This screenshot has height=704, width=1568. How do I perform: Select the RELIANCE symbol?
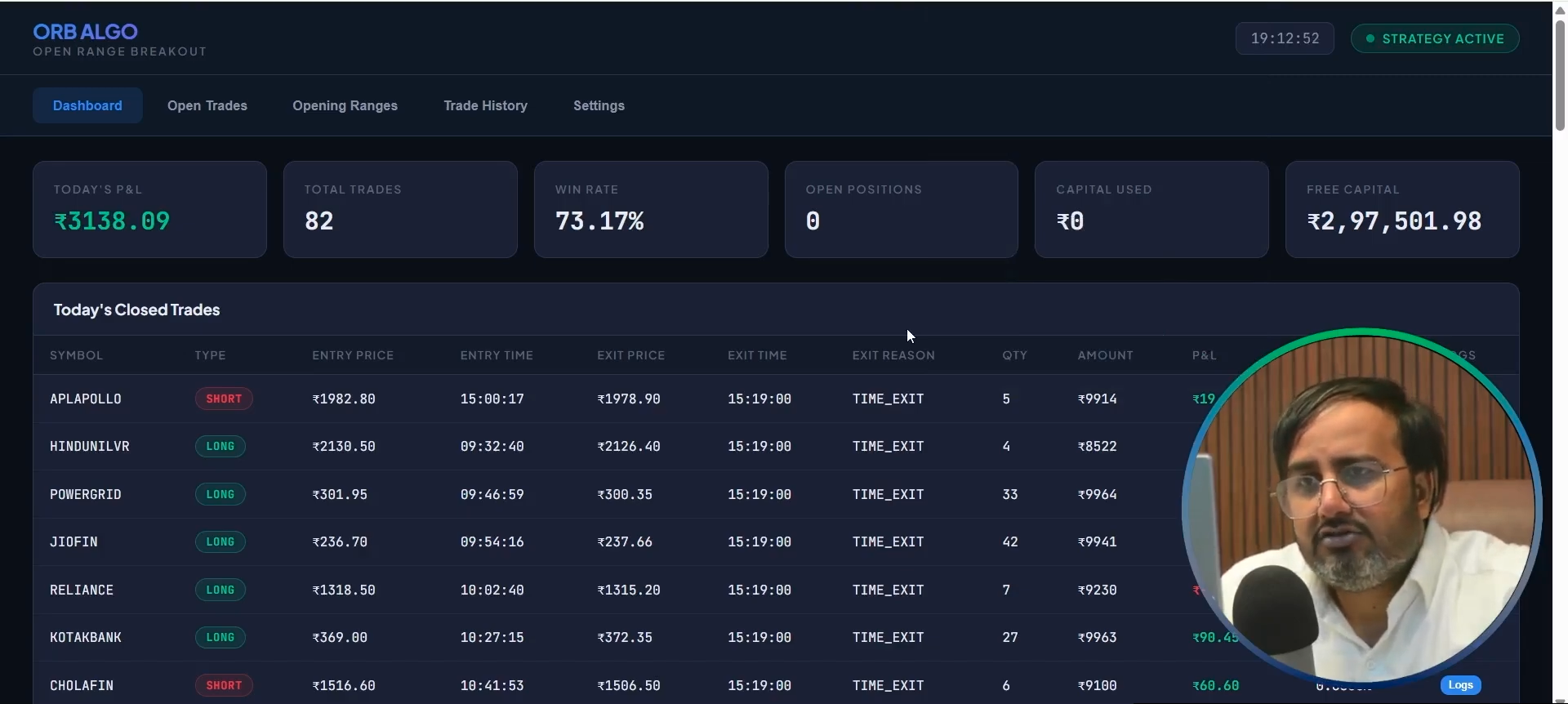82,590
